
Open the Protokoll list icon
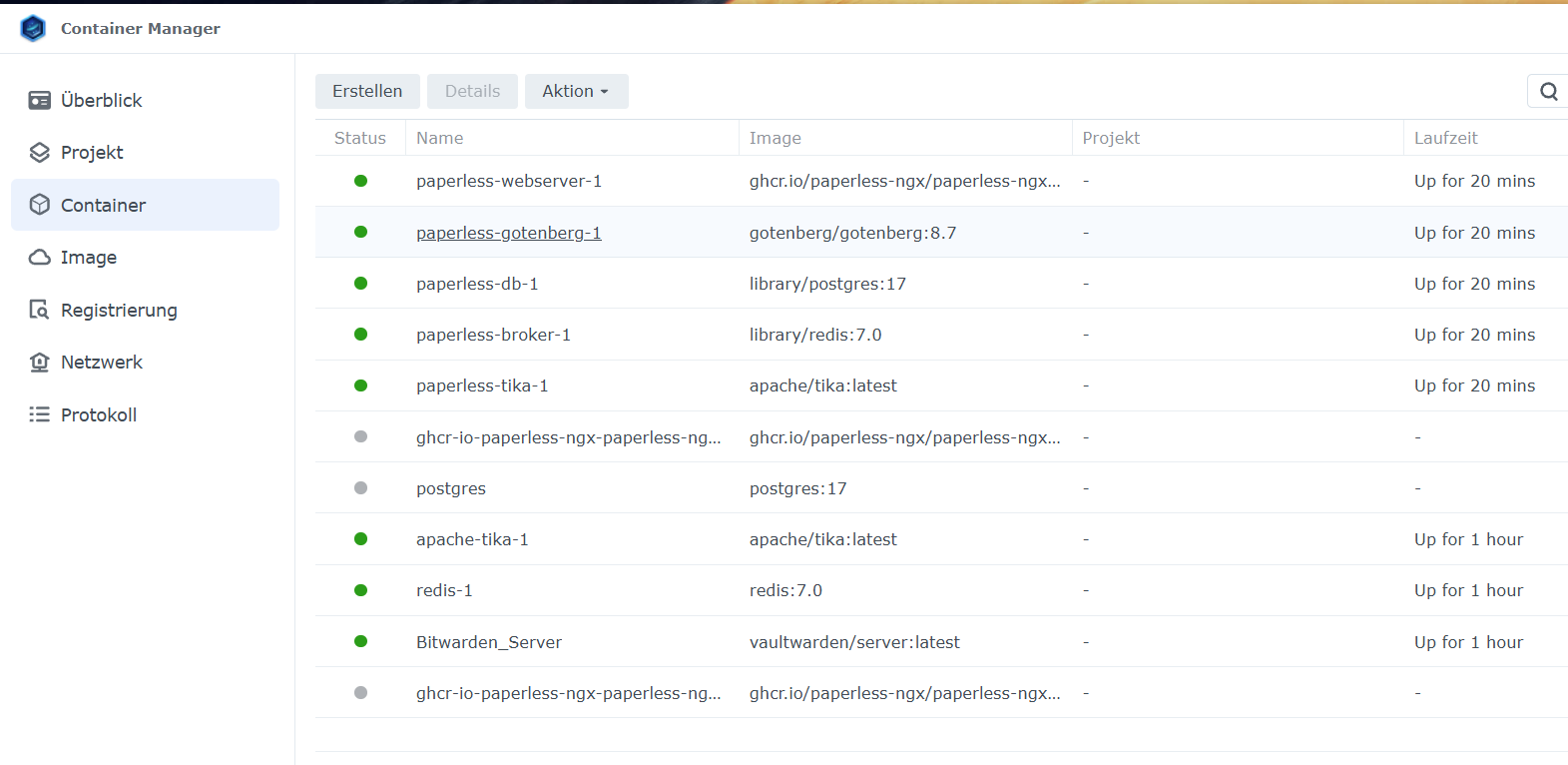tap(40, 414)
